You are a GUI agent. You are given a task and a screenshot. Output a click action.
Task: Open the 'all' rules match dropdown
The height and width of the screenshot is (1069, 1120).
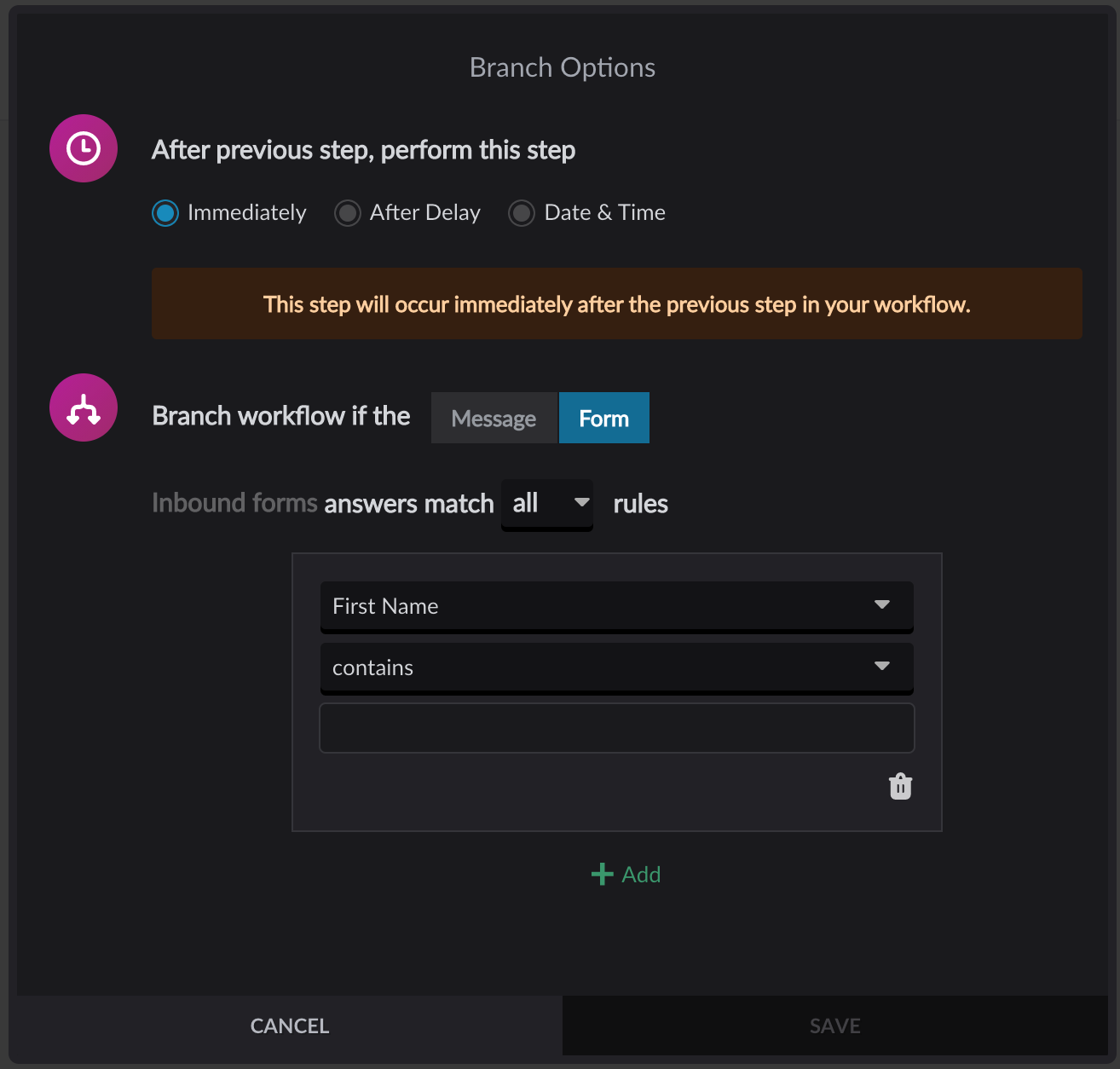(547, 504)
